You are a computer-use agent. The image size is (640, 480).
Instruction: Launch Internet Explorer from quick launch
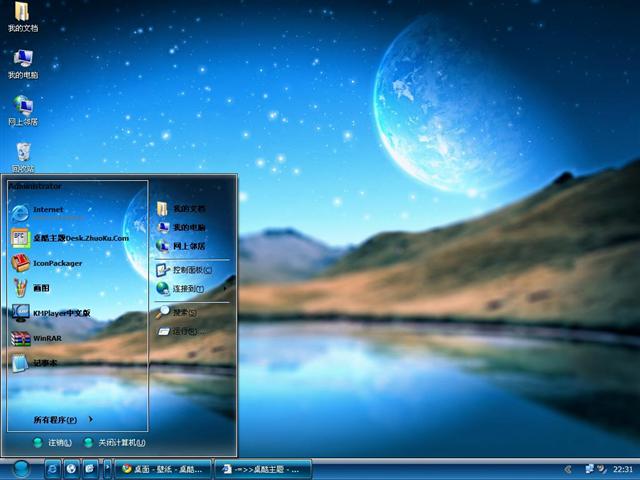(x=52, y=469)
